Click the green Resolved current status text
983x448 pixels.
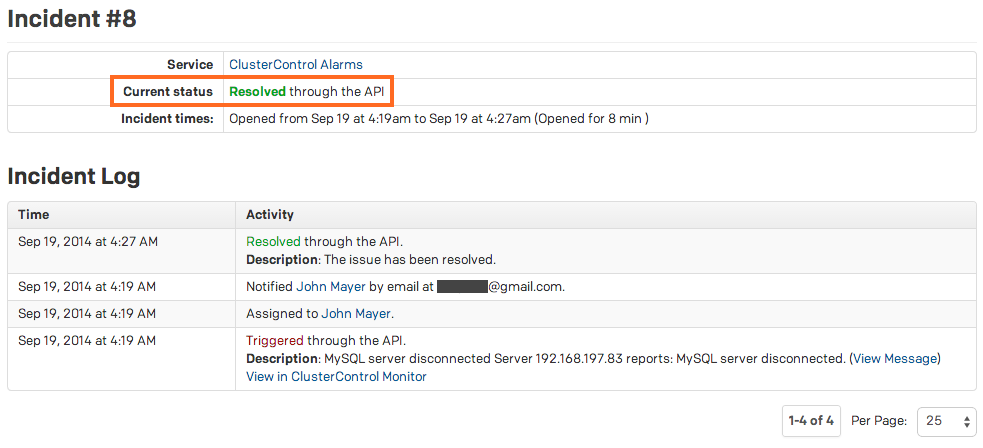(257, 92)
